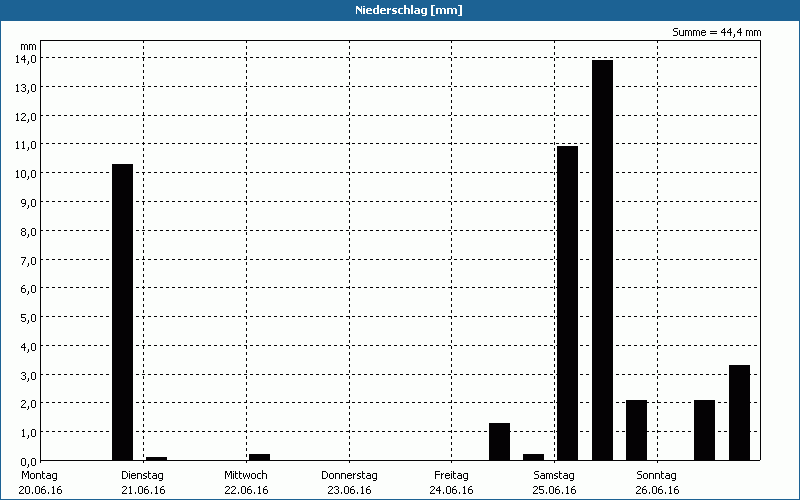Select the date 25.06.16
Screen dimensions: 800x500
click(x=554, y=490)
